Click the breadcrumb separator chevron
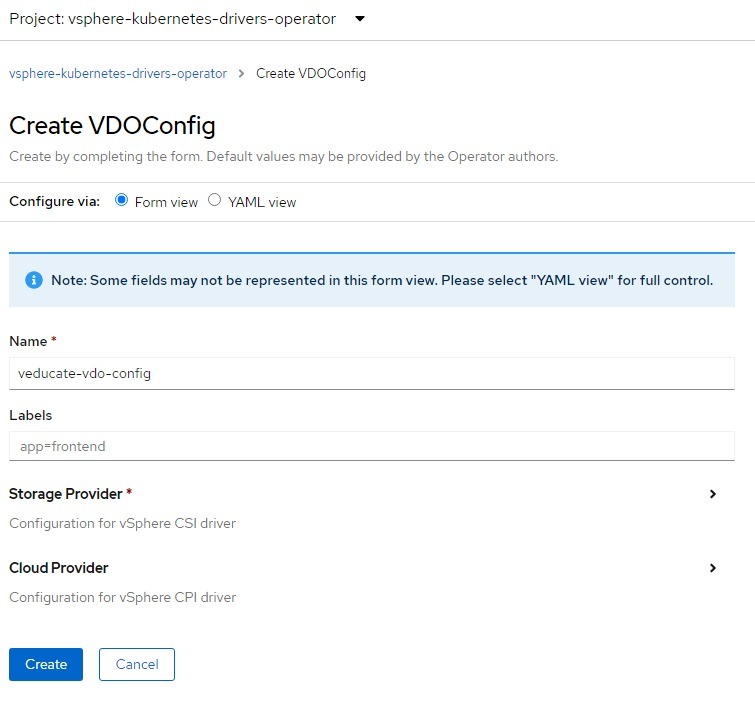Image resolution: width=755 pixels, height=707 pixels. pos(241,73)
